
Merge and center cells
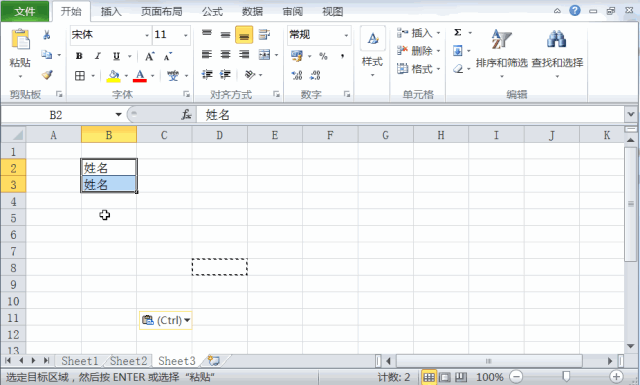[264, 54]
